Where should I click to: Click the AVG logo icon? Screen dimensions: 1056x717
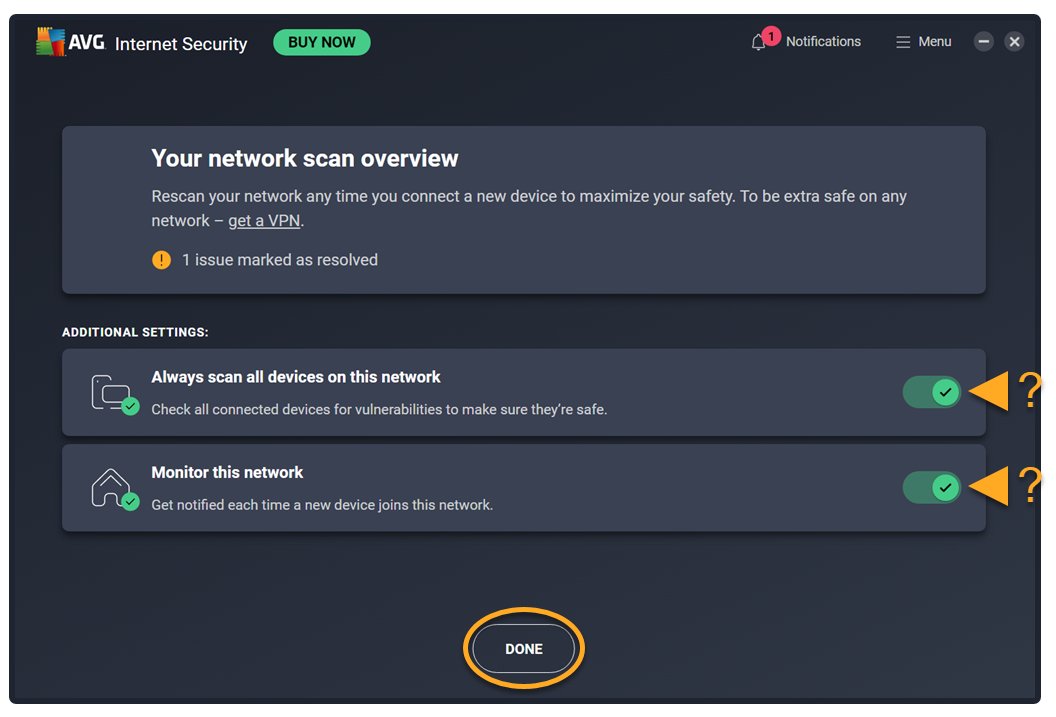coord(51,42)
